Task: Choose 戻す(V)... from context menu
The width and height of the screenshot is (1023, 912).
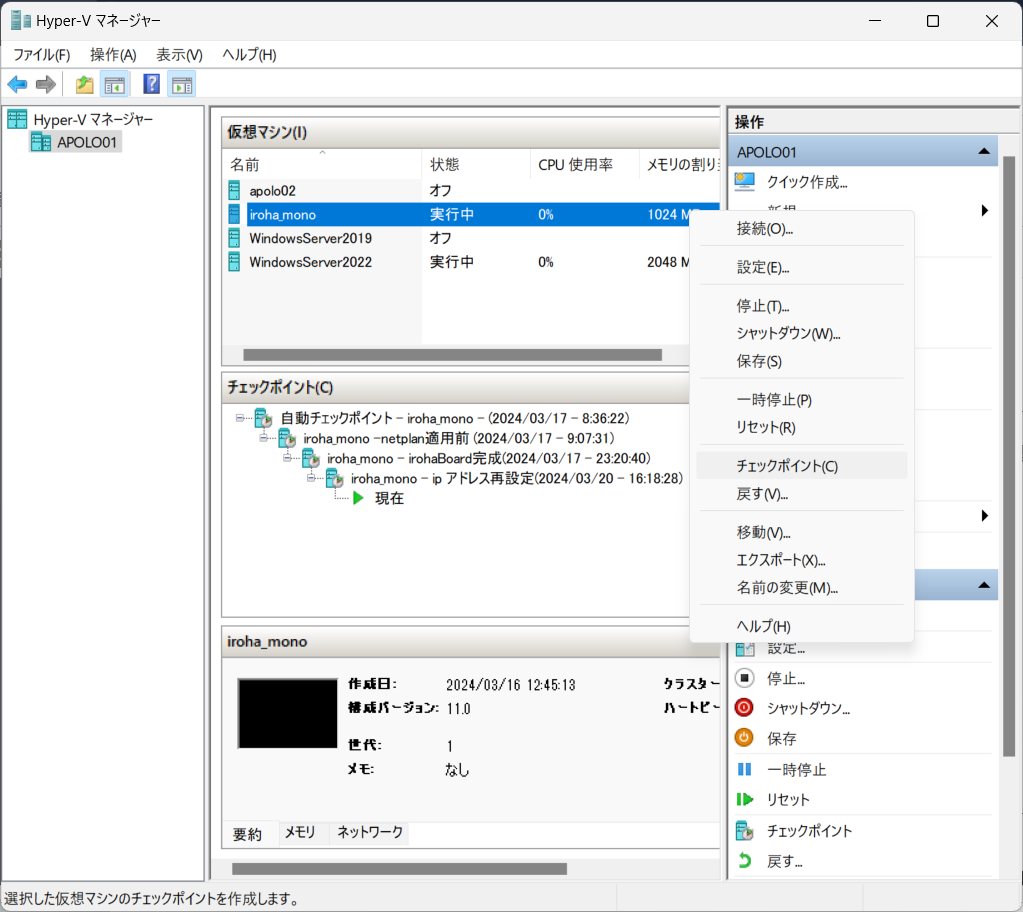Action: [802, 494]
